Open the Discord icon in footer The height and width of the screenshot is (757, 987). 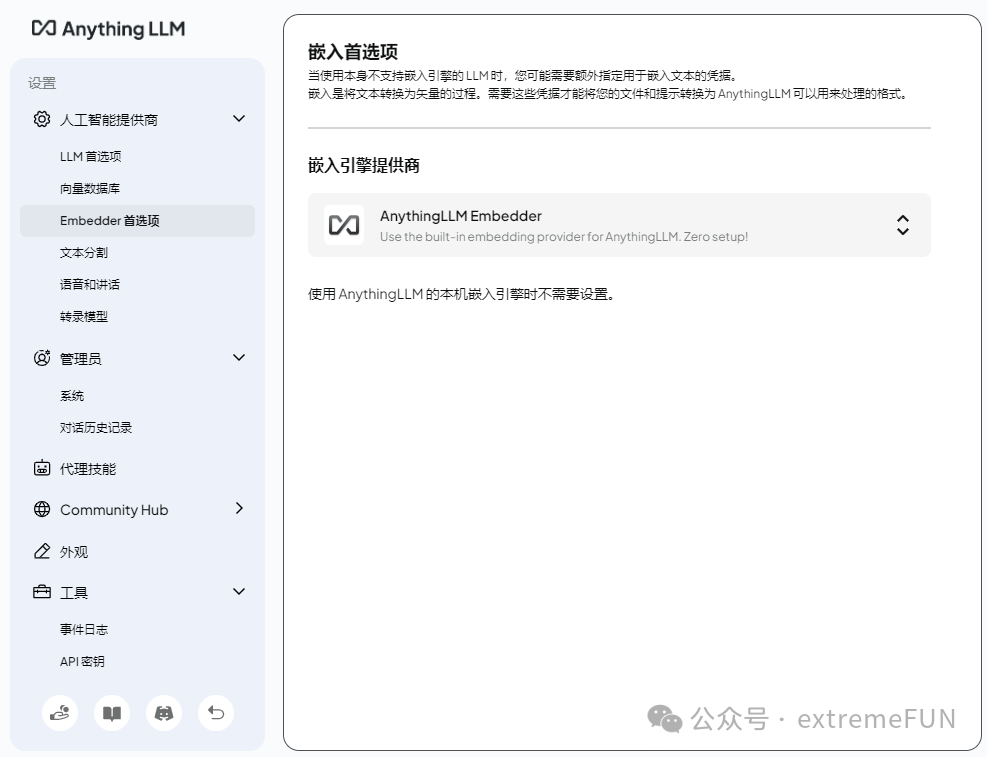coord(164,713)
